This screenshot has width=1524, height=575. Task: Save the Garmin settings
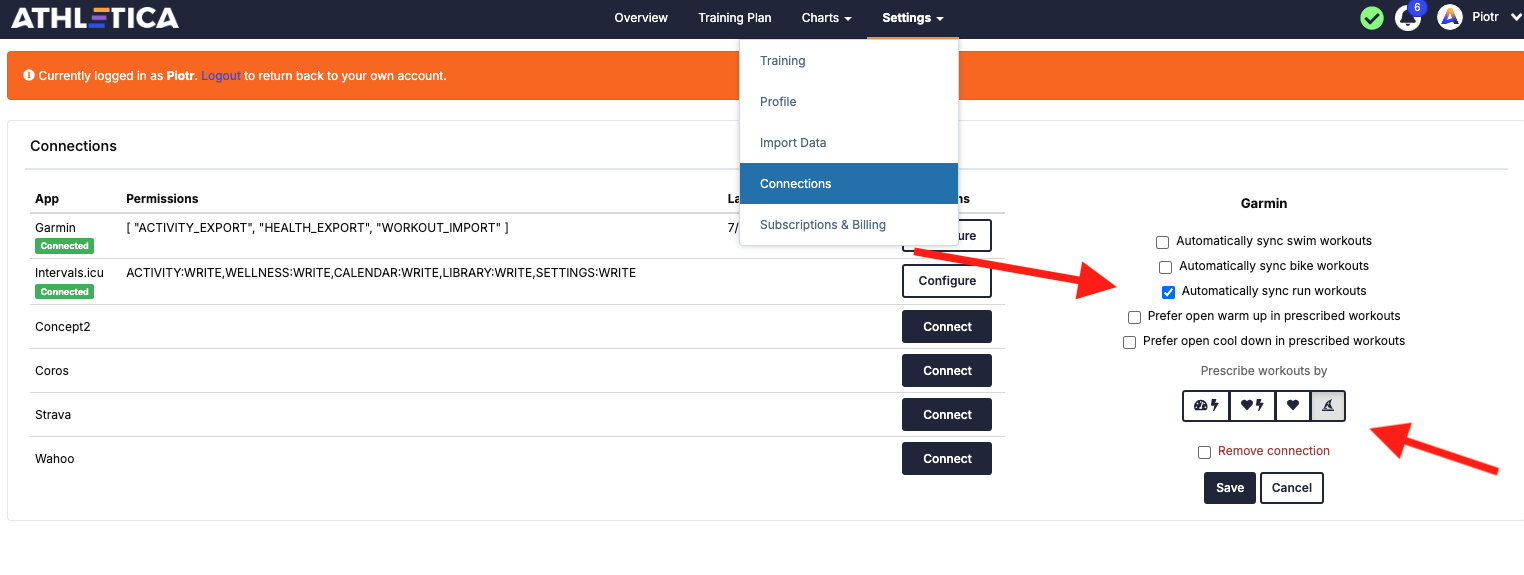[1230, 488]
